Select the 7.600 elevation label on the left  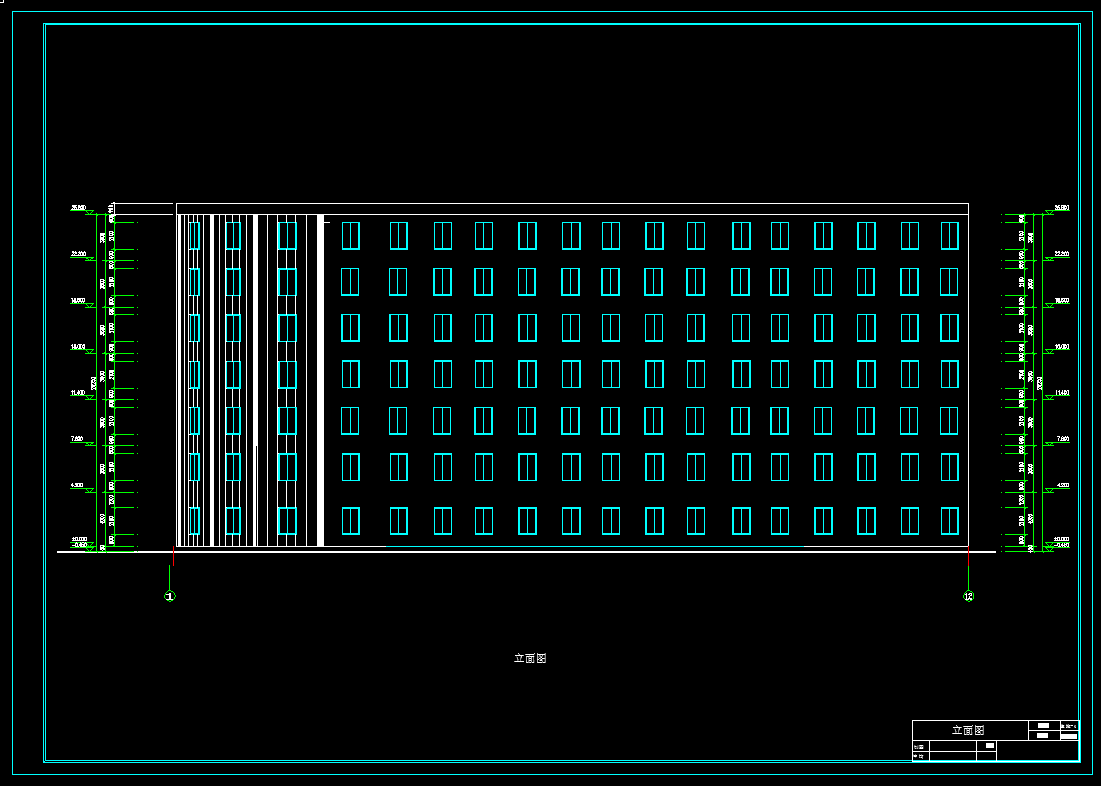click(x=77, y=439)
